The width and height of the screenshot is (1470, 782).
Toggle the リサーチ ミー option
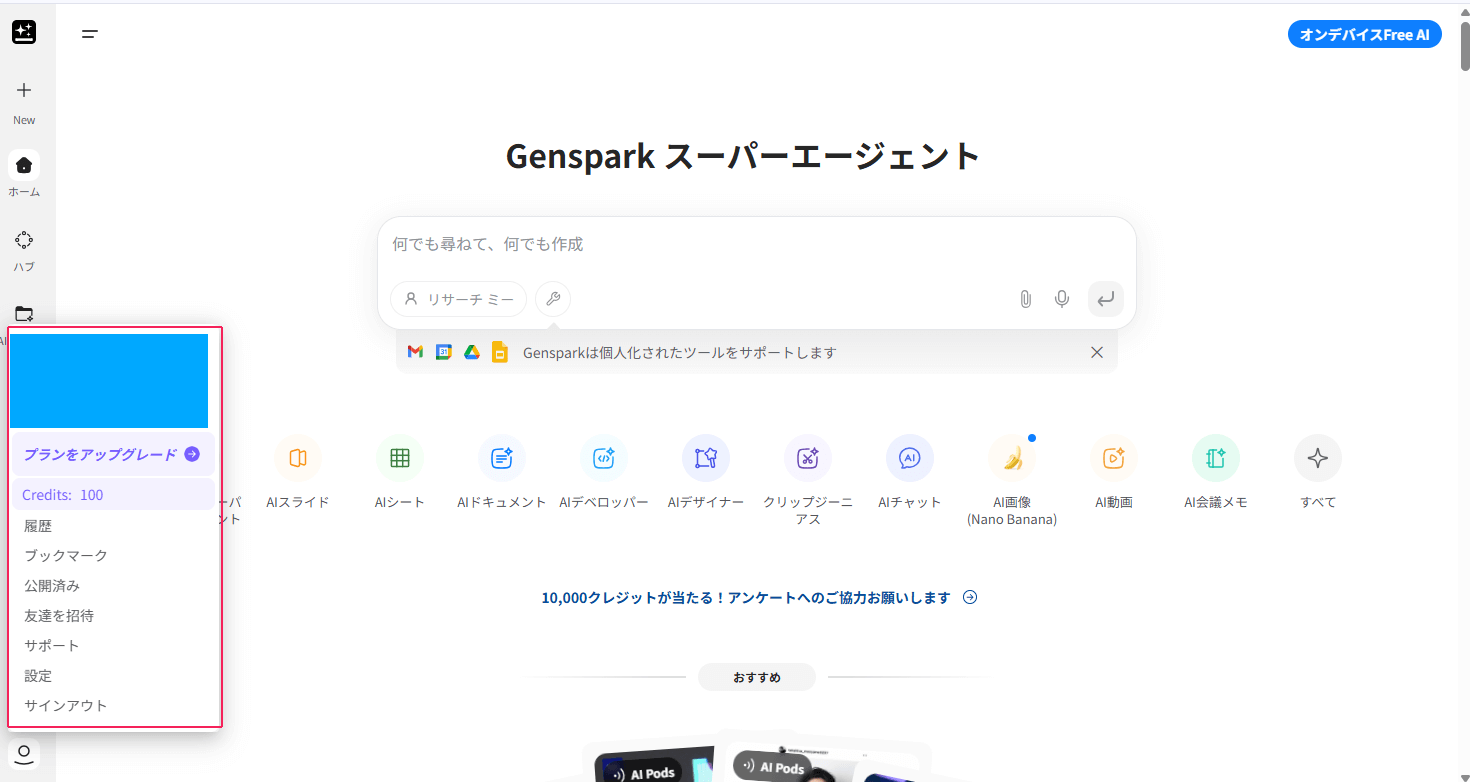point(459,299)
